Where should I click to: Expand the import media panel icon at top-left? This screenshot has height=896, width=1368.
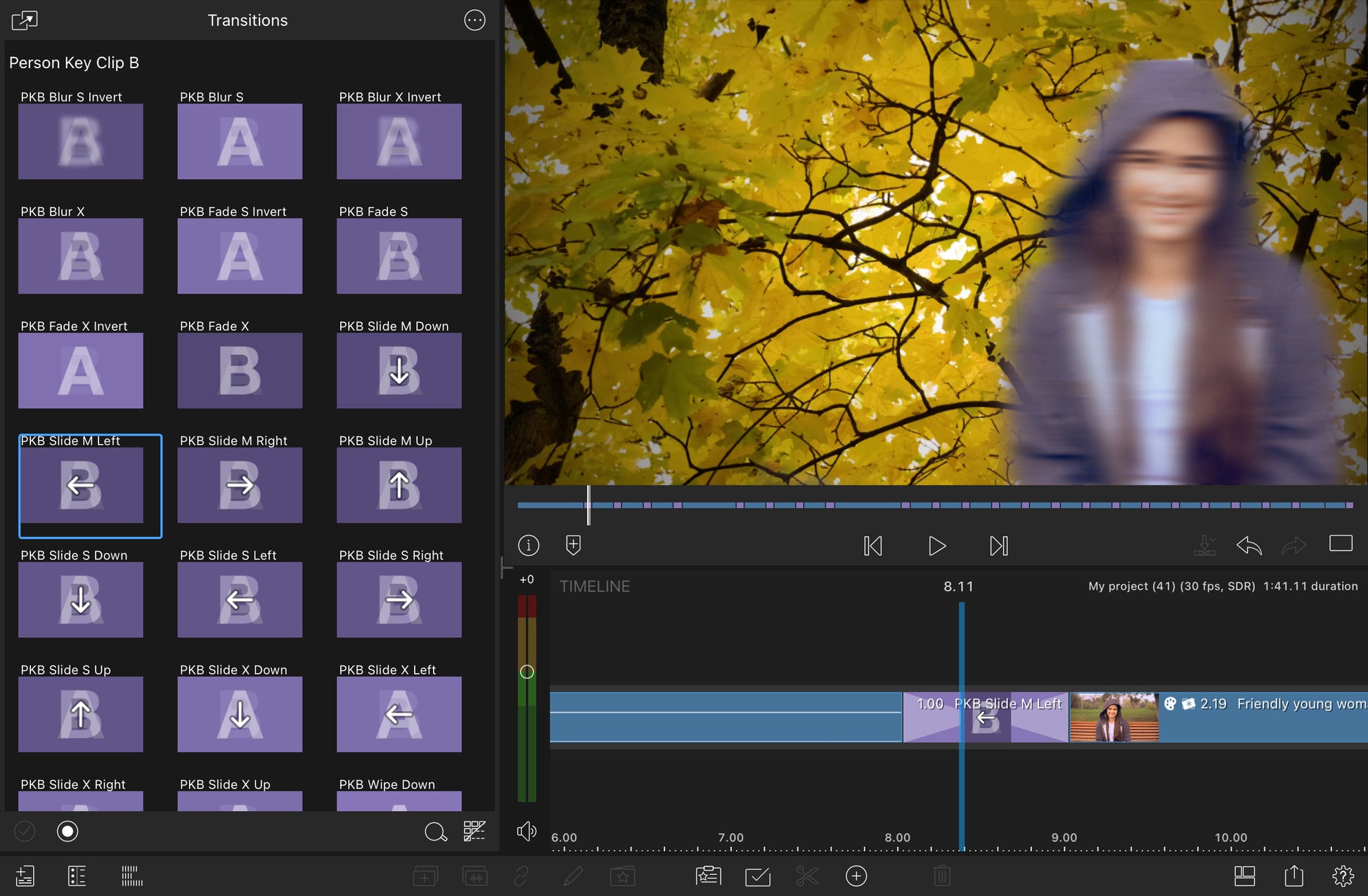tap(25, 20)
